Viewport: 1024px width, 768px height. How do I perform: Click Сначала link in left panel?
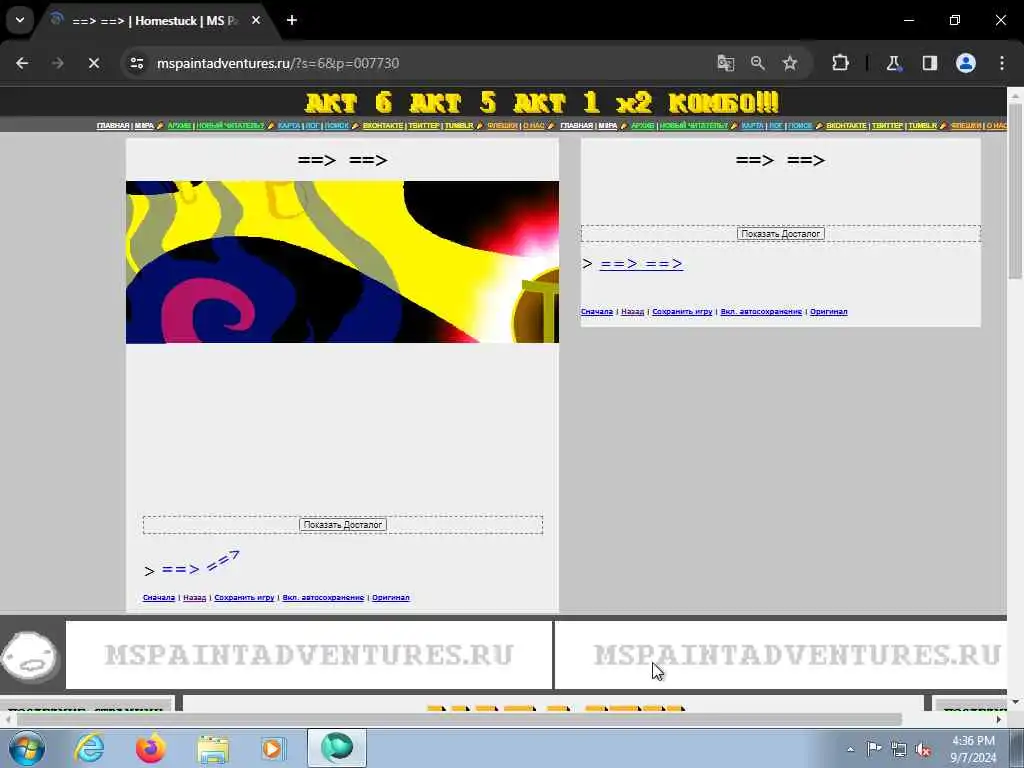click(159, 598)
